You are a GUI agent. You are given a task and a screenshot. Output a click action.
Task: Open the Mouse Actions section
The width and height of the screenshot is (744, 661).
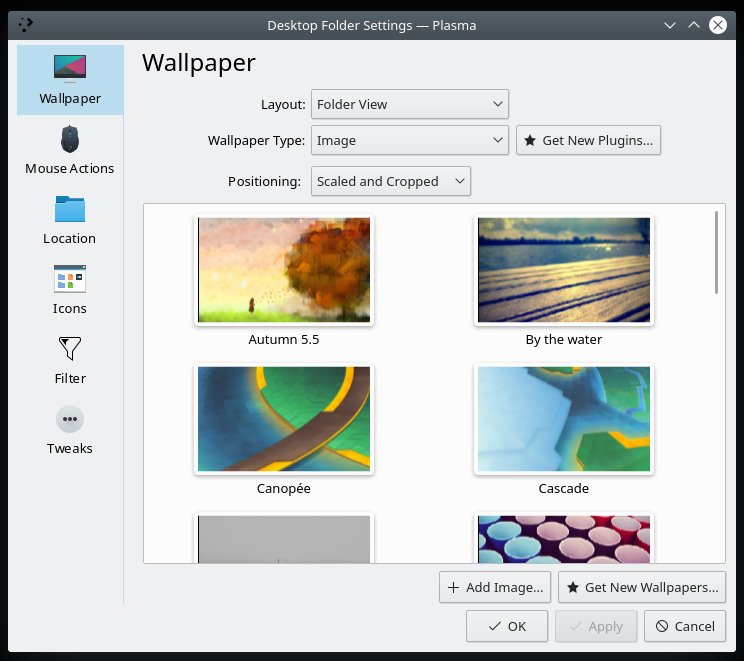(x=70, y=150)
